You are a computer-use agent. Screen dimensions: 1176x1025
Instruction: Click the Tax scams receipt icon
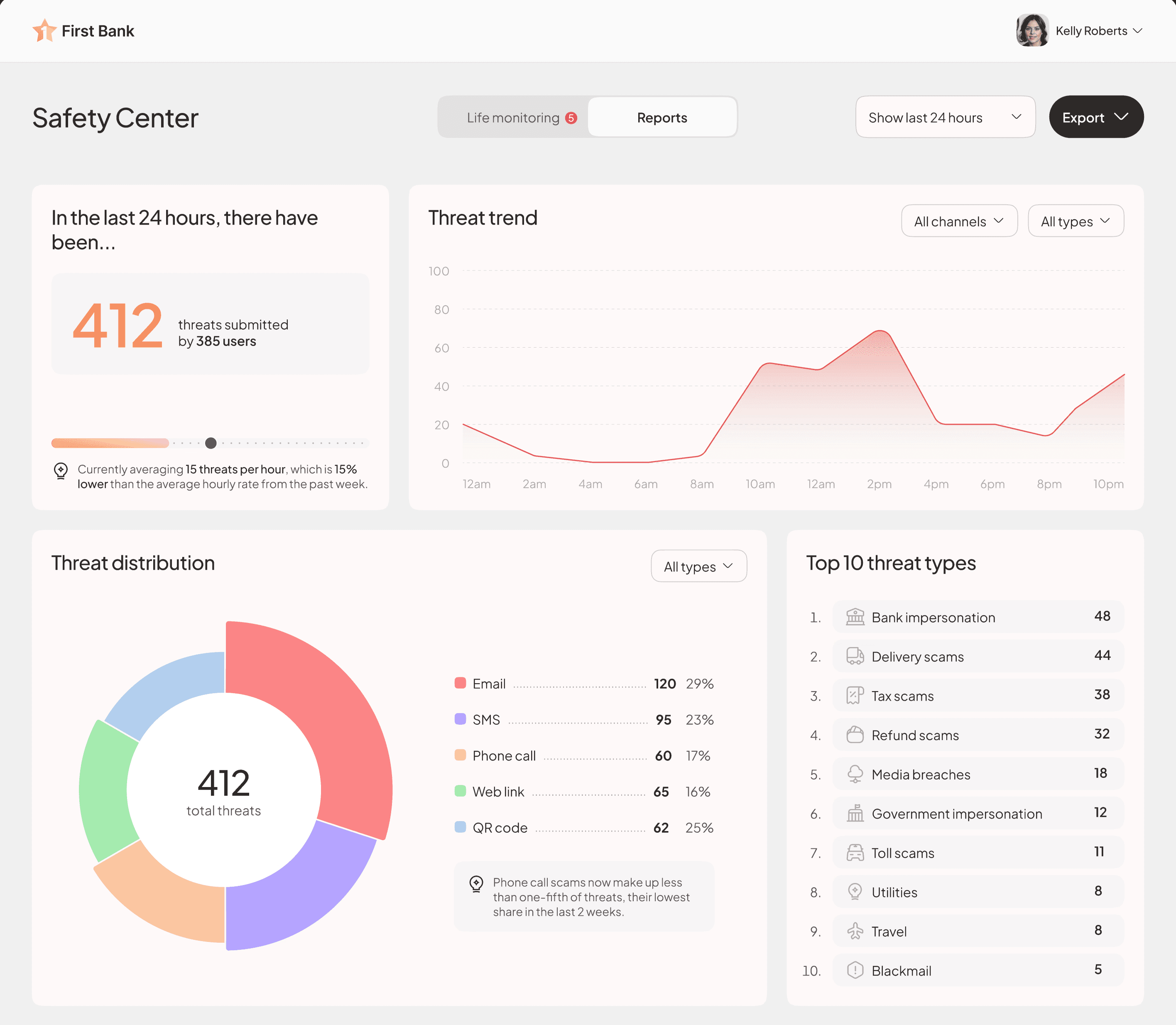point(855,696)
